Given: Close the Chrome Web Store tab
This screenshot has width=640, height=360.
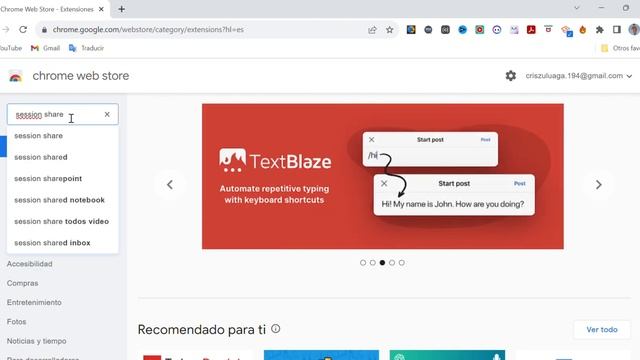Looking at the screenshot, I should [x=101, y=9].
